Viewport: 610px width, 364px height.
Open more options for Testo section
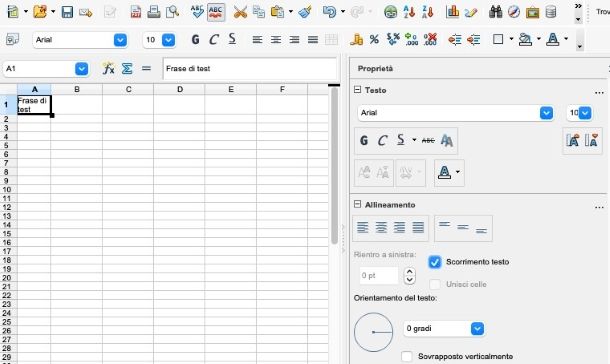599,93
